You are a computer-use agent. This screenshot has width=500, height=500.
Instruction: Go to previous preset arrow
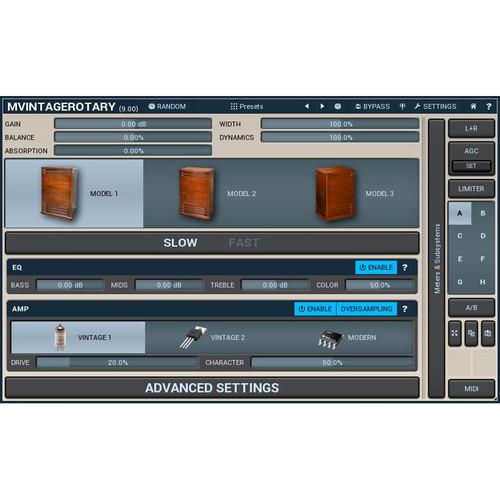point(307,106)
